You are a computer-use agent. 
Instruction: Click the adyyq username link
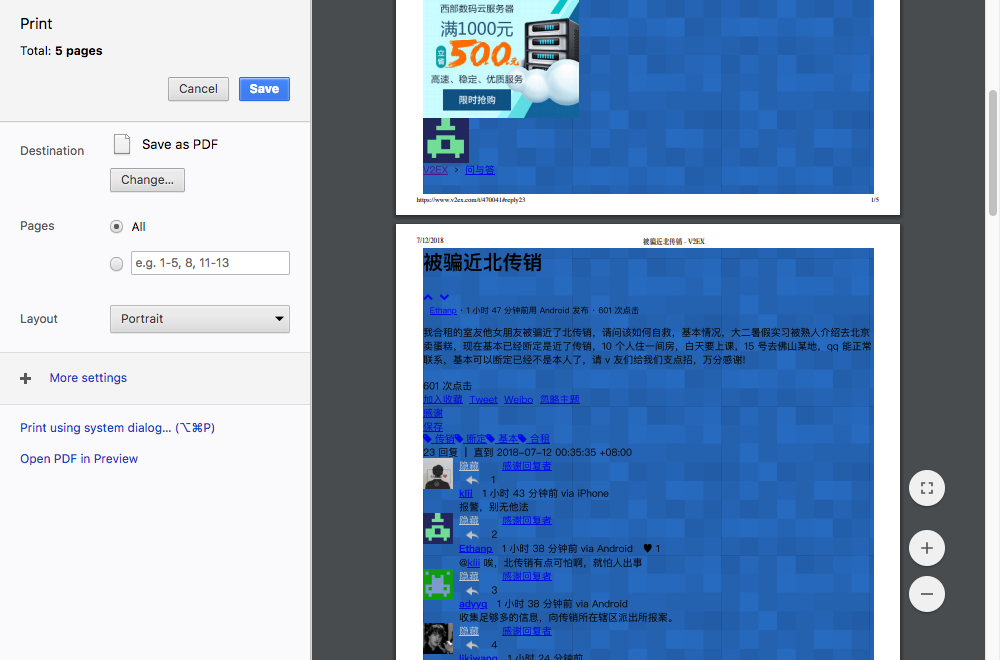473,604
